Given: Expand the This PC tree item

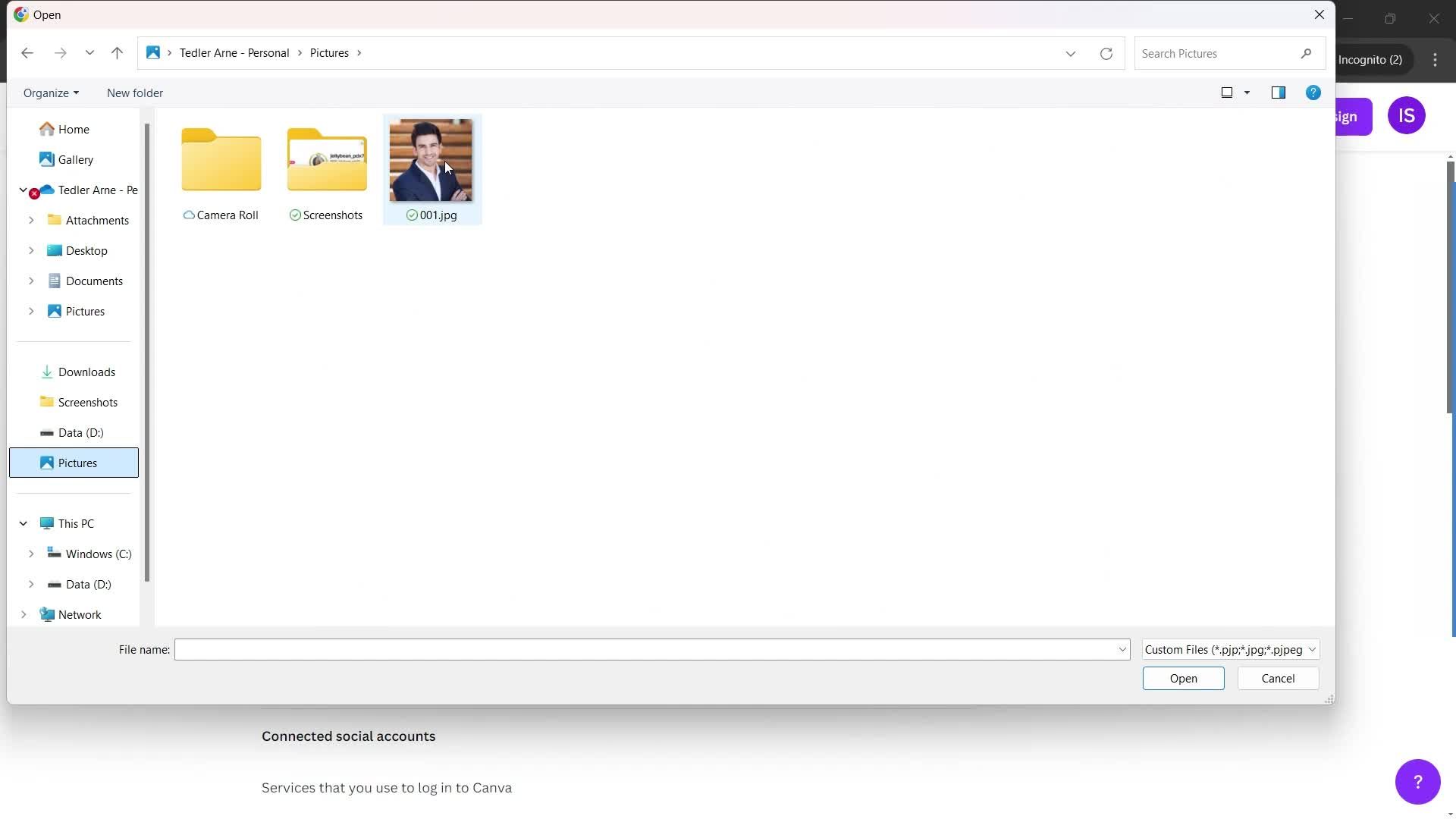Looking at the screenshot, I should [23, 523].
